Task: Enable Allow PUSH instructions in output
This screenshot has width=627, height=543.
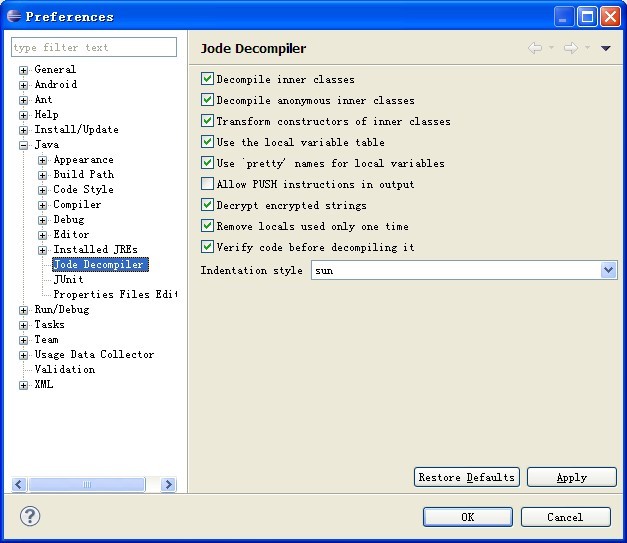Action: click(207, 184)
